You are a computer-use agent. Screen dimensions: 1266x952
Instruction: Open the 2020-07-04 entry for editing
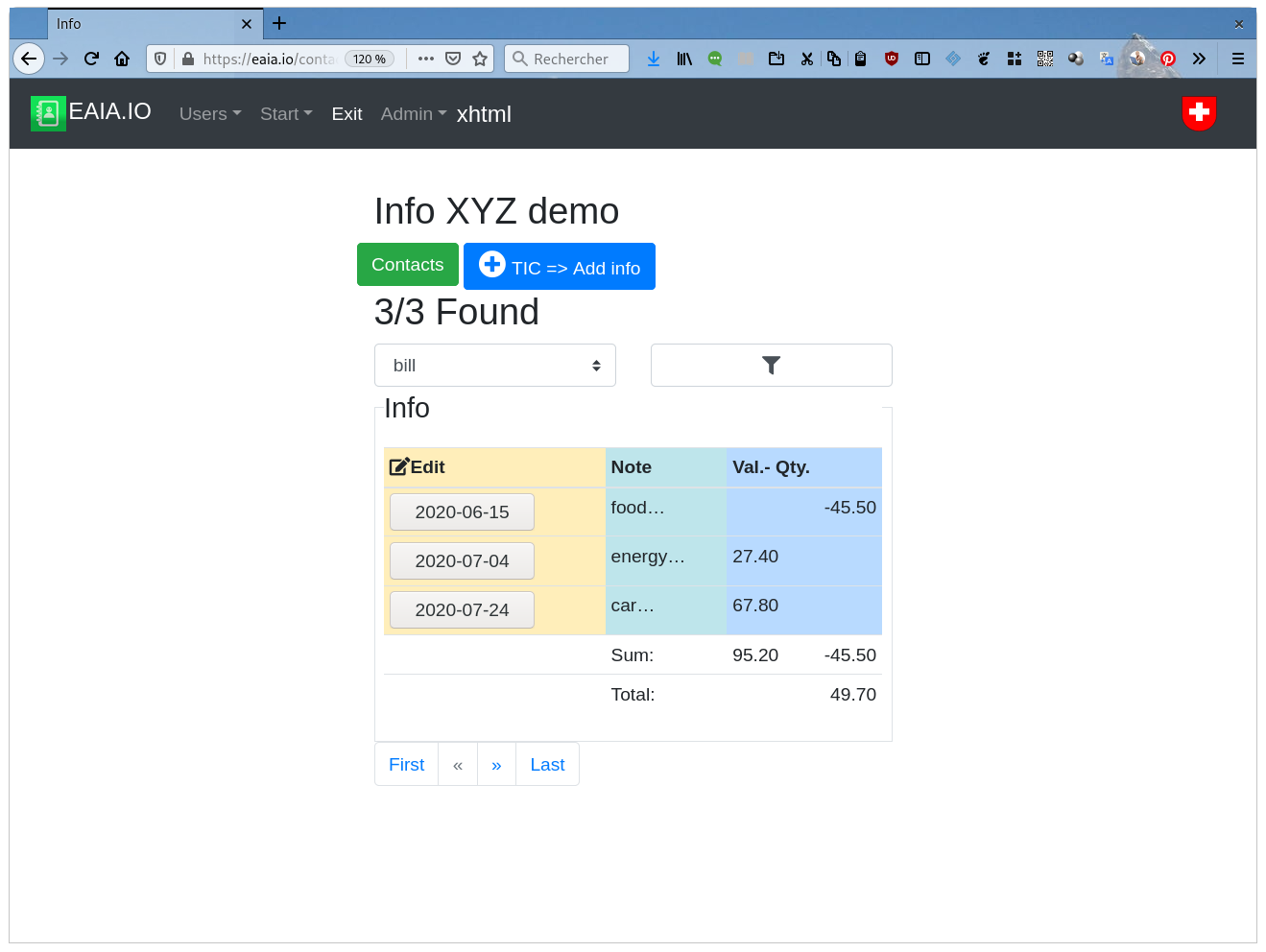462,561
